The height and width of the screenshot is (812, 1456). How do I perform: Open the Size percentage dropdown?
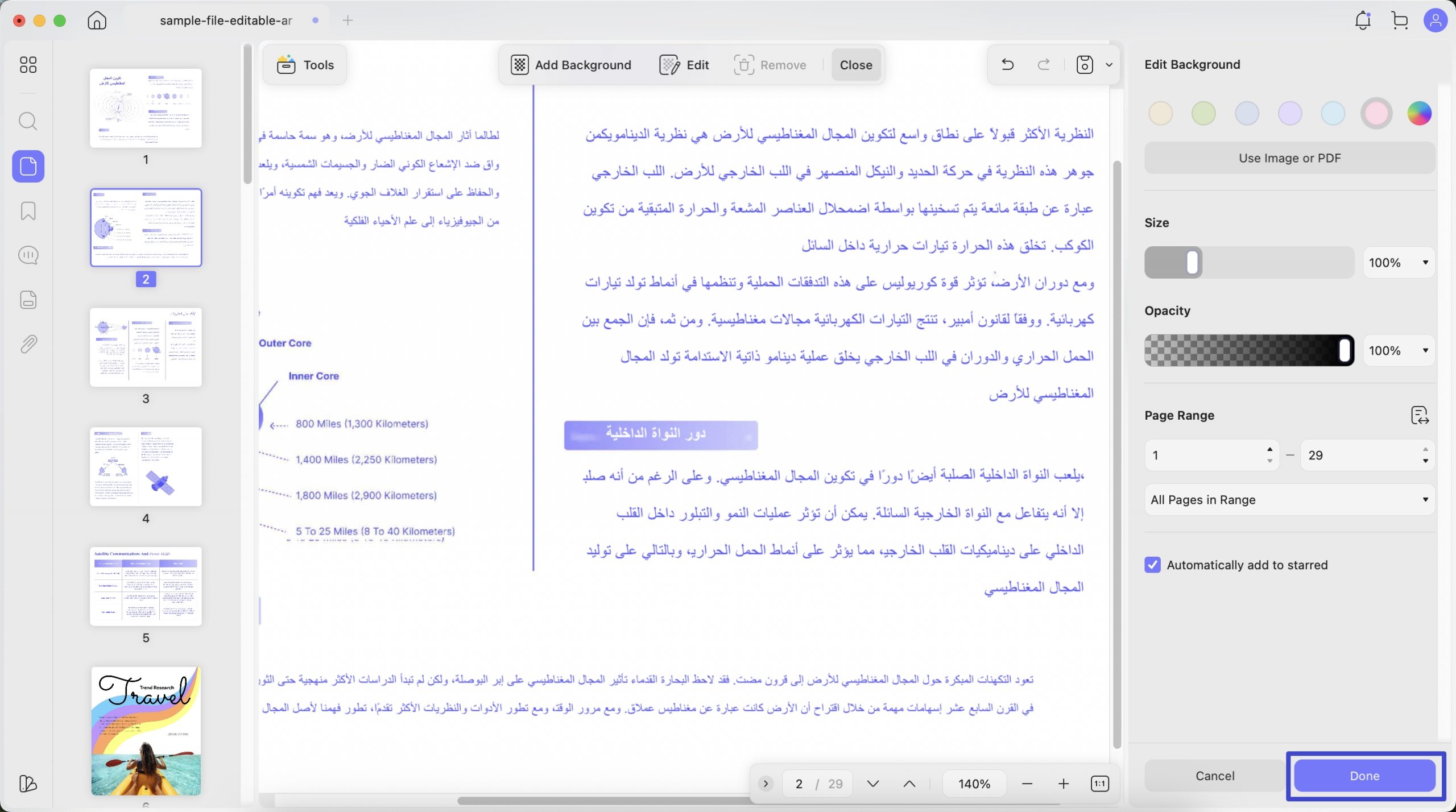[1399, 263]
